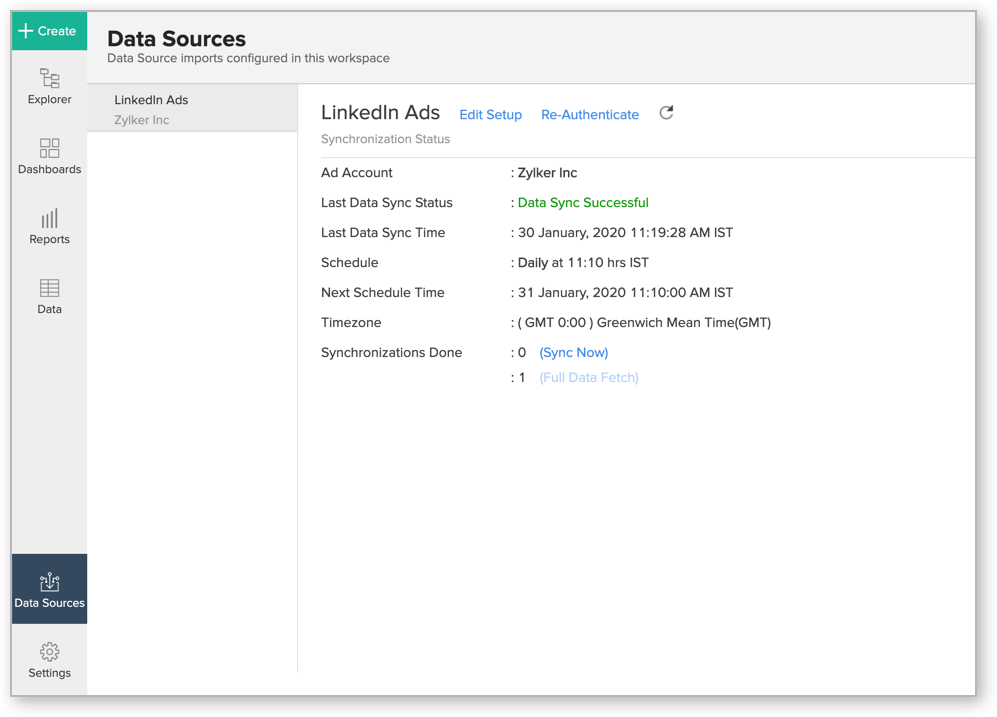
Task: Open the Data table icon
Action: click(50, 288)
